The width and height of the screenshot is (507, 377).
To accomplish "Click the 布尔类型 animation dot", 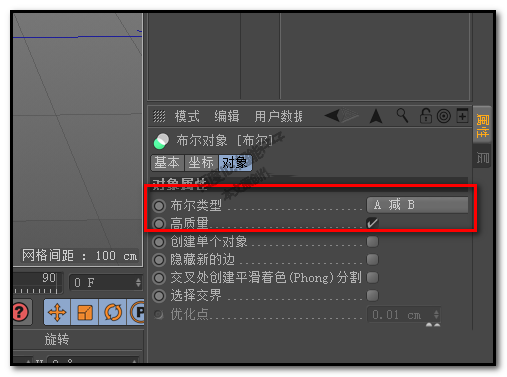I will [159, 206].
